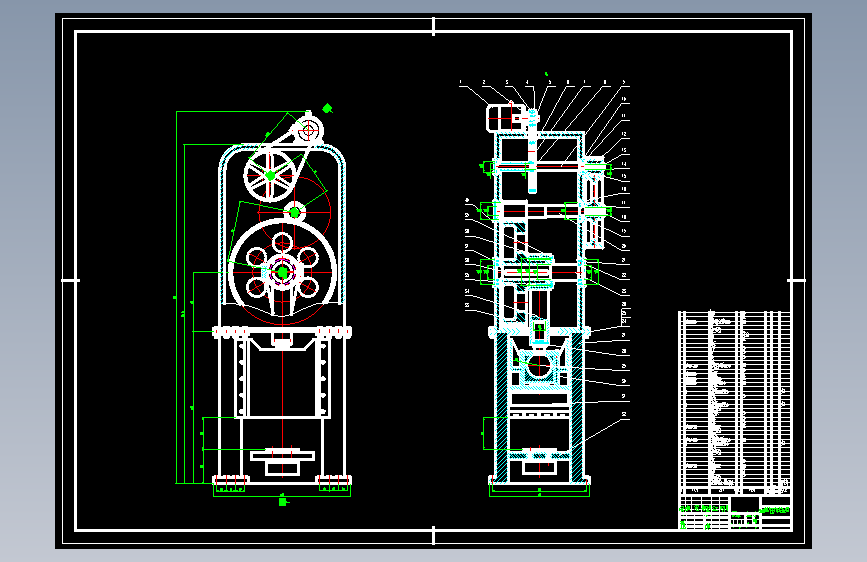Click the large gear with six holes
This screenshot has width=867, height=562.
283,273
